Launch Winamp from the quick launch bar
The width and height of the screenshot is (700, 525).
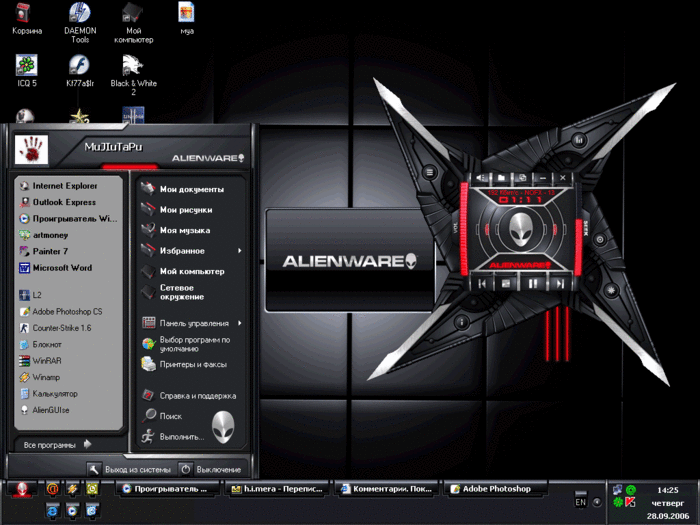coord(72,489)
